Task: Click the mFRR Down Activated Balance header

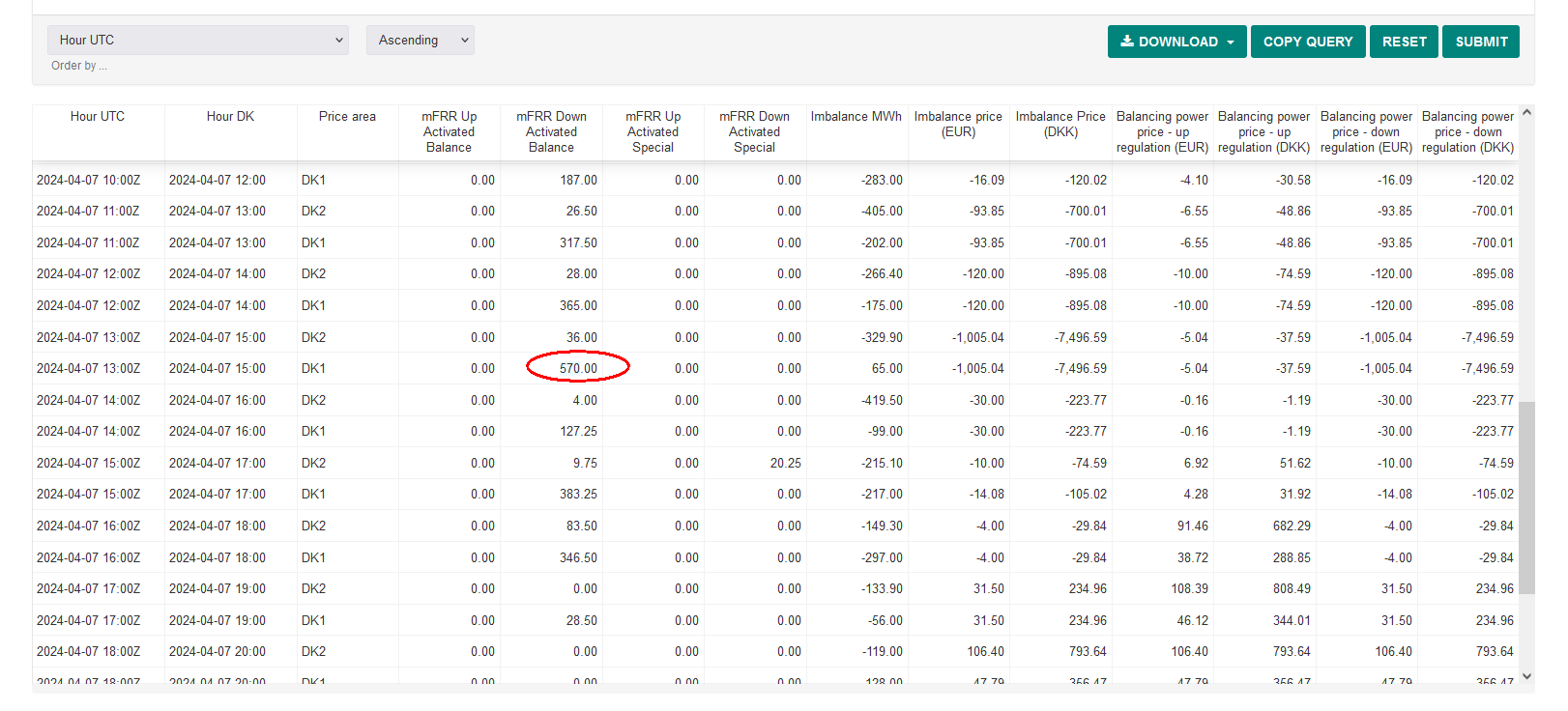Action: pyautogui.click(x=551, y=131)
